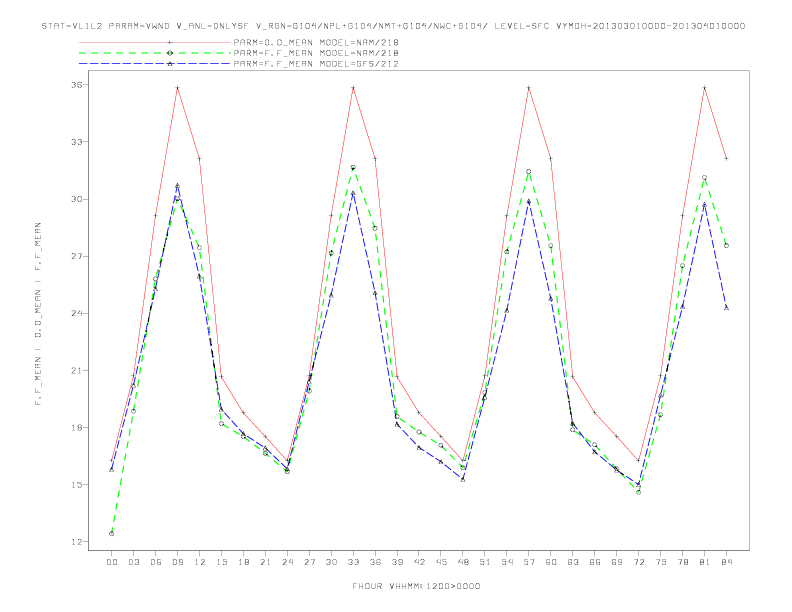792x612 pixels.
Task: Click x-axis tick label 09
Action: [177, 562]
